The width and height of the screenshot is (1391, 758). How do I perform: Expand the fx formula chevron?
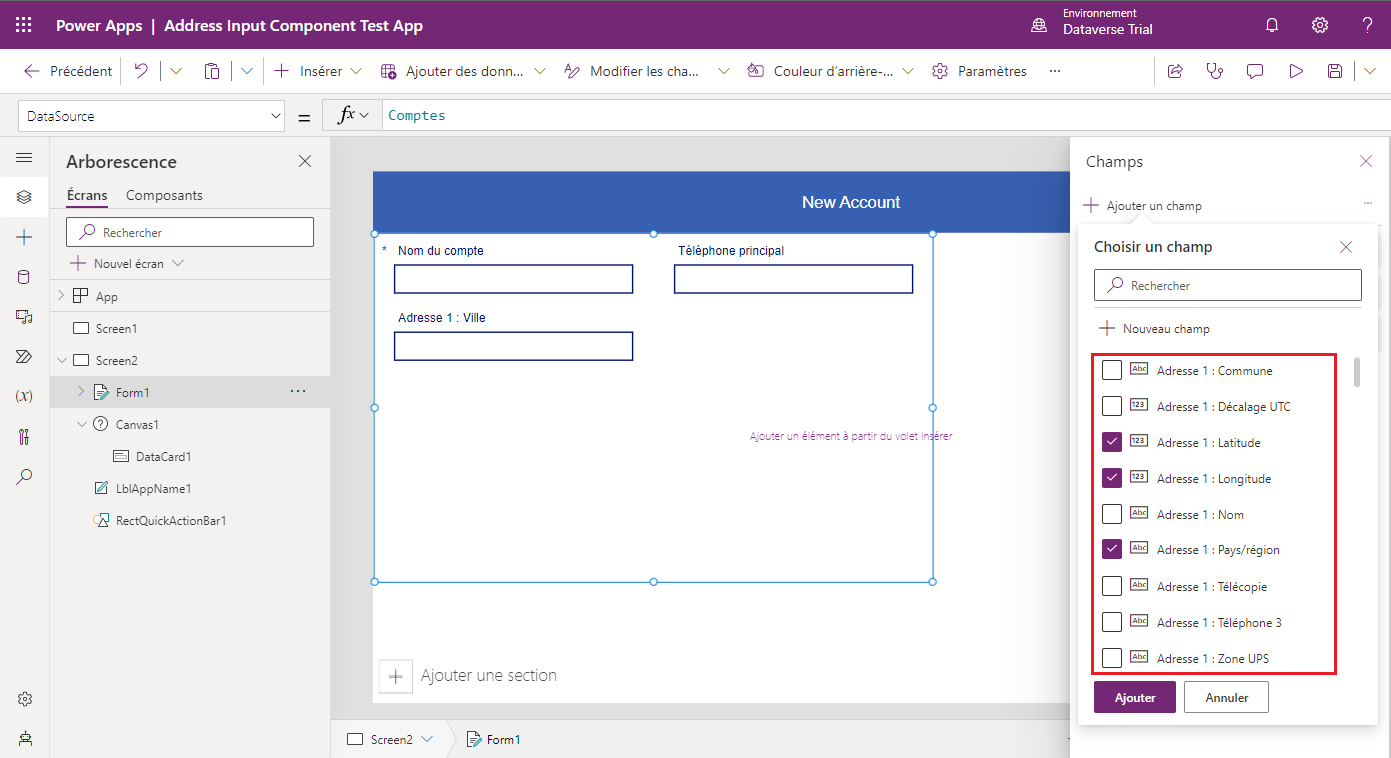[x=364, y=116]
